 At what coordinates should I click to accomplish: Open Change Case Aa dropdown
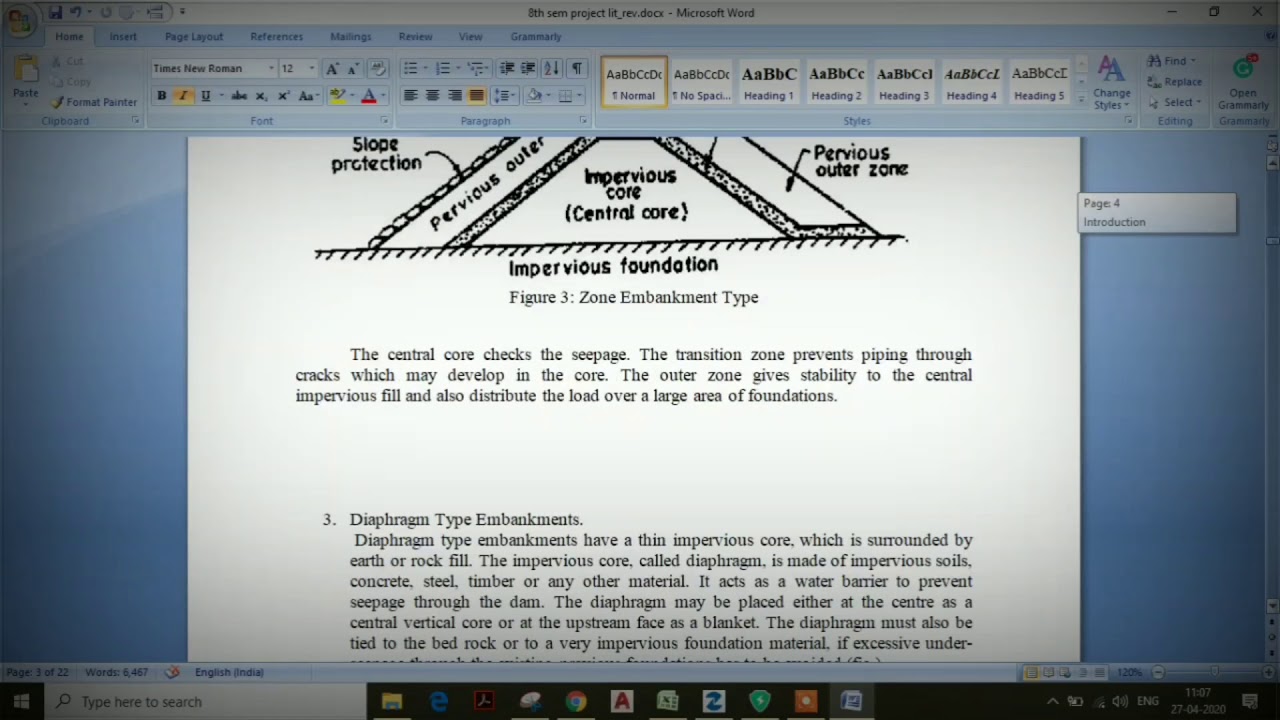click(x=308, y=96)
